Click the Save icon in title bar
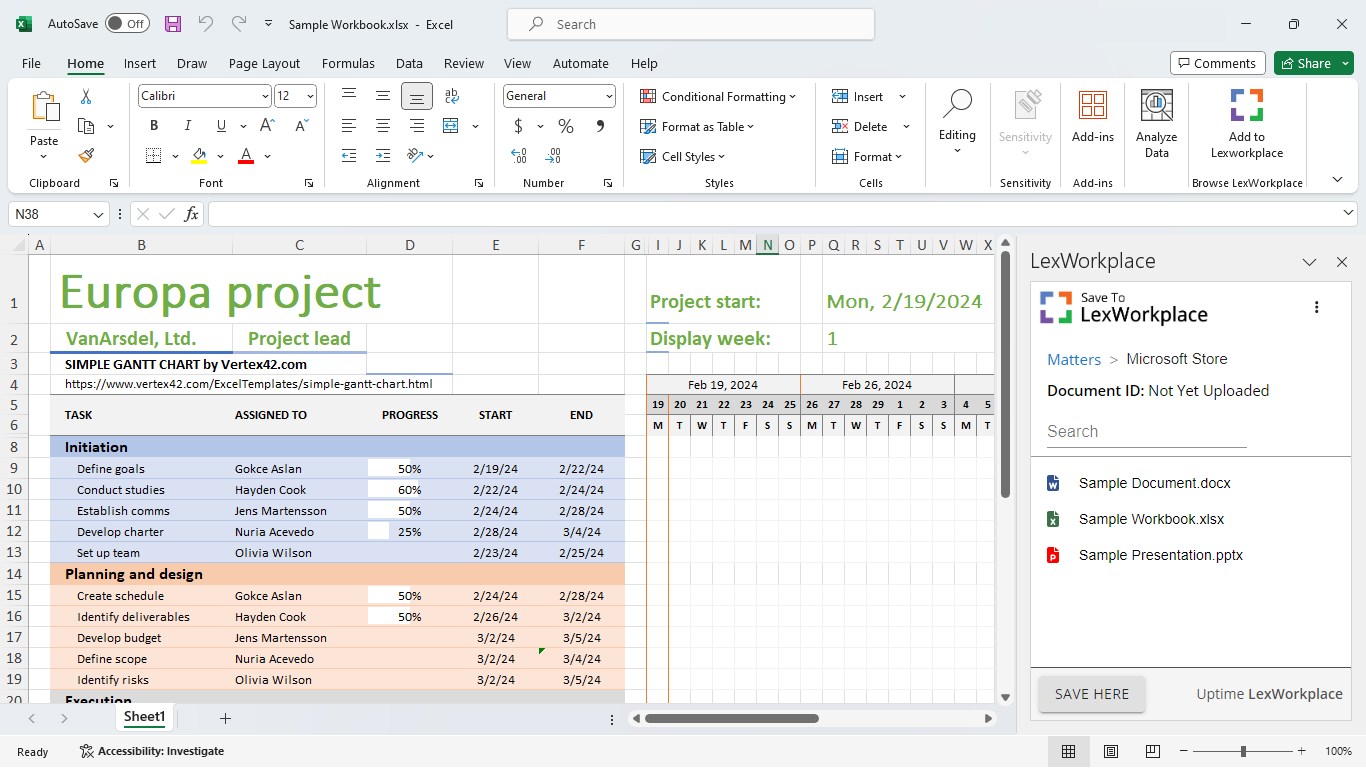The height and width of the screenshot is (768, 1366). [173, 24]
